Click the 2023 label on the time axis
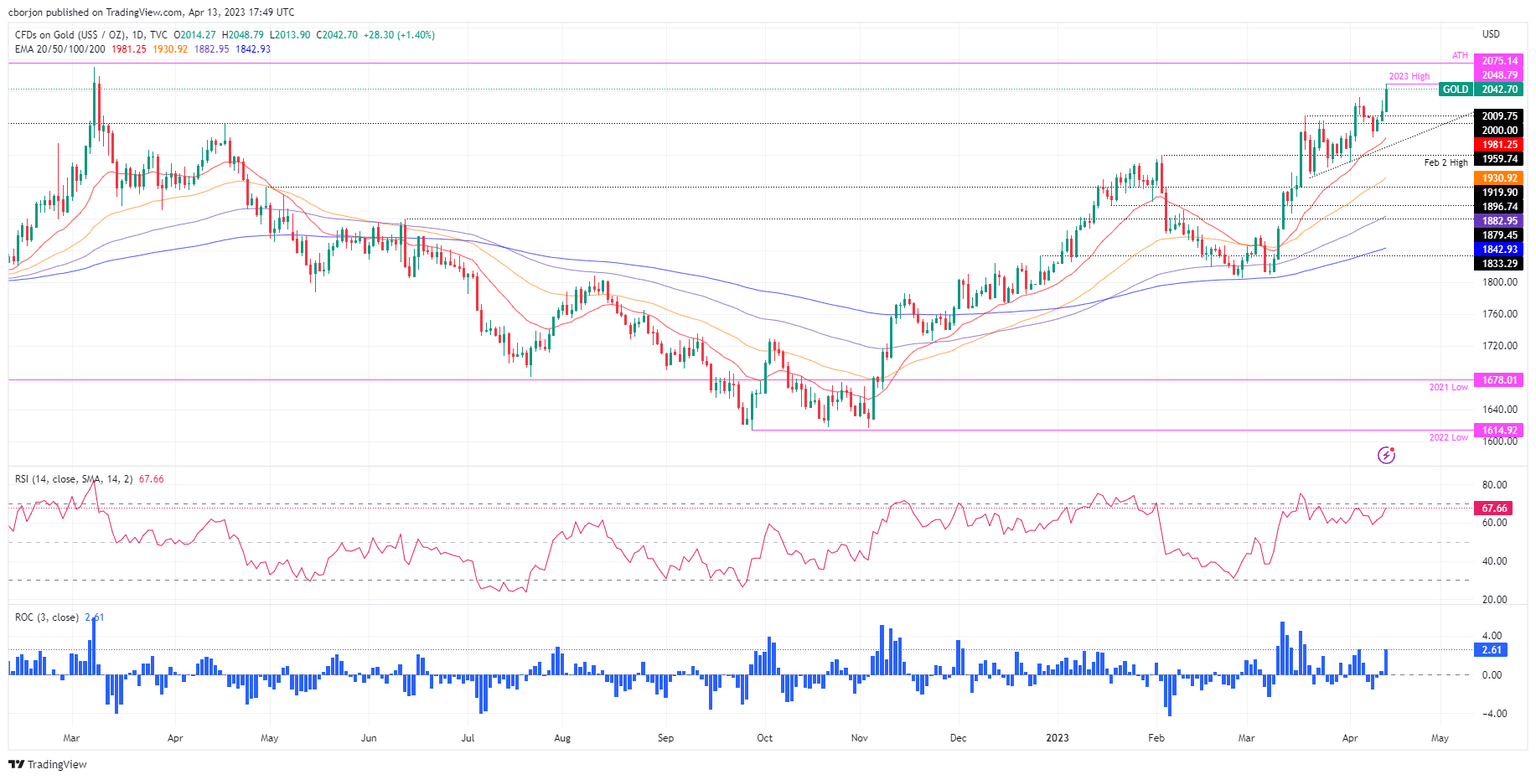Screen dimensions: 1536x779 tap(1057, 737)
